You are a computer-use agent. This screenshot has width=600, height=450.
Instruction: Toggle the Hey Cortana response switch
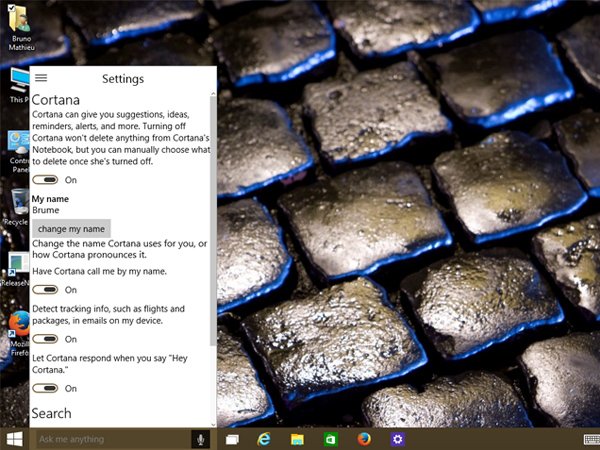[x=45, y=388]
